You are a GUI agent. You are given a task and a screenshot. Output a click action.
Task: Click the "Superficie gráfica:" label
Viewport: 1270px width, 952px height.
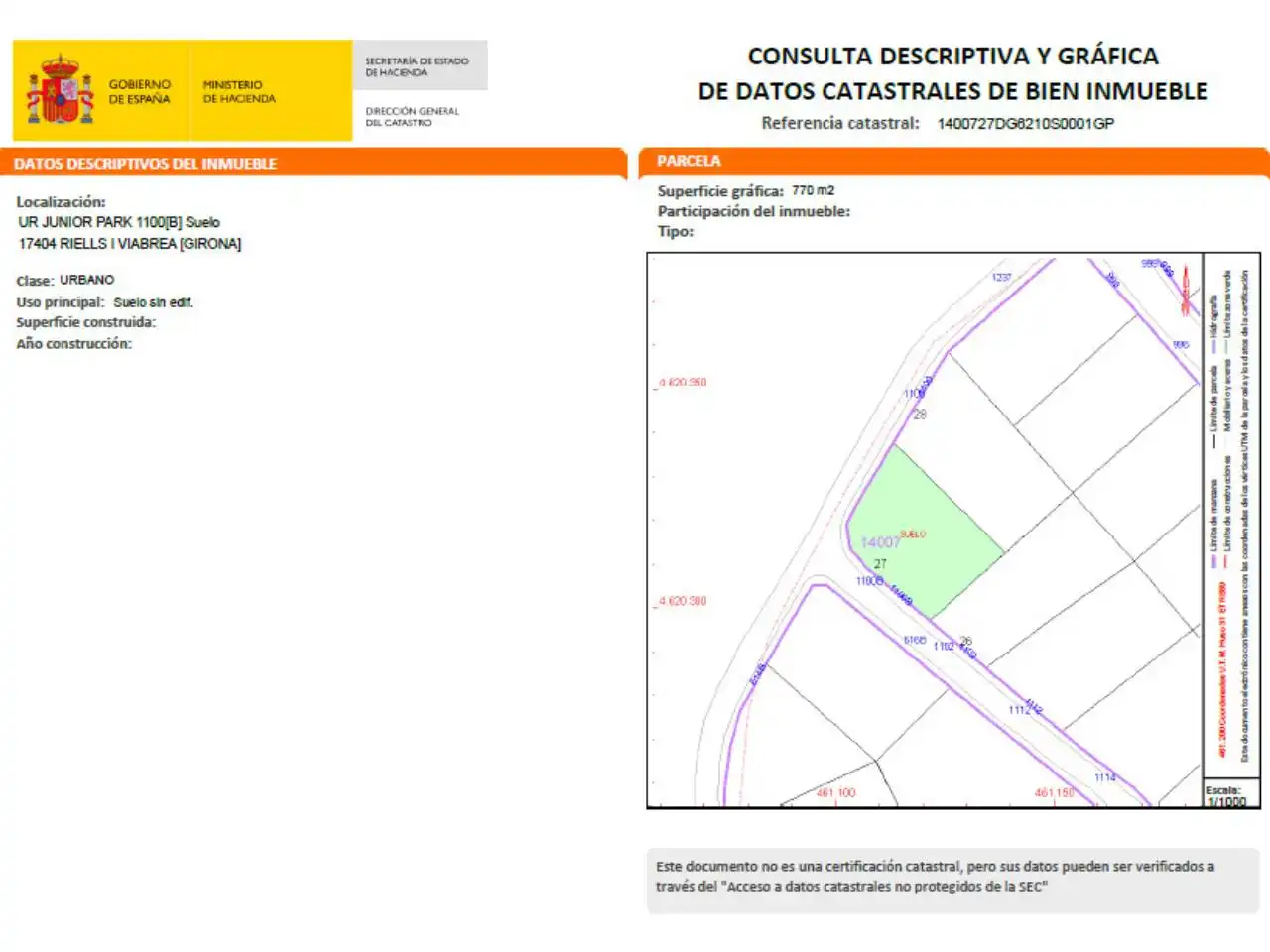[720, 191]
